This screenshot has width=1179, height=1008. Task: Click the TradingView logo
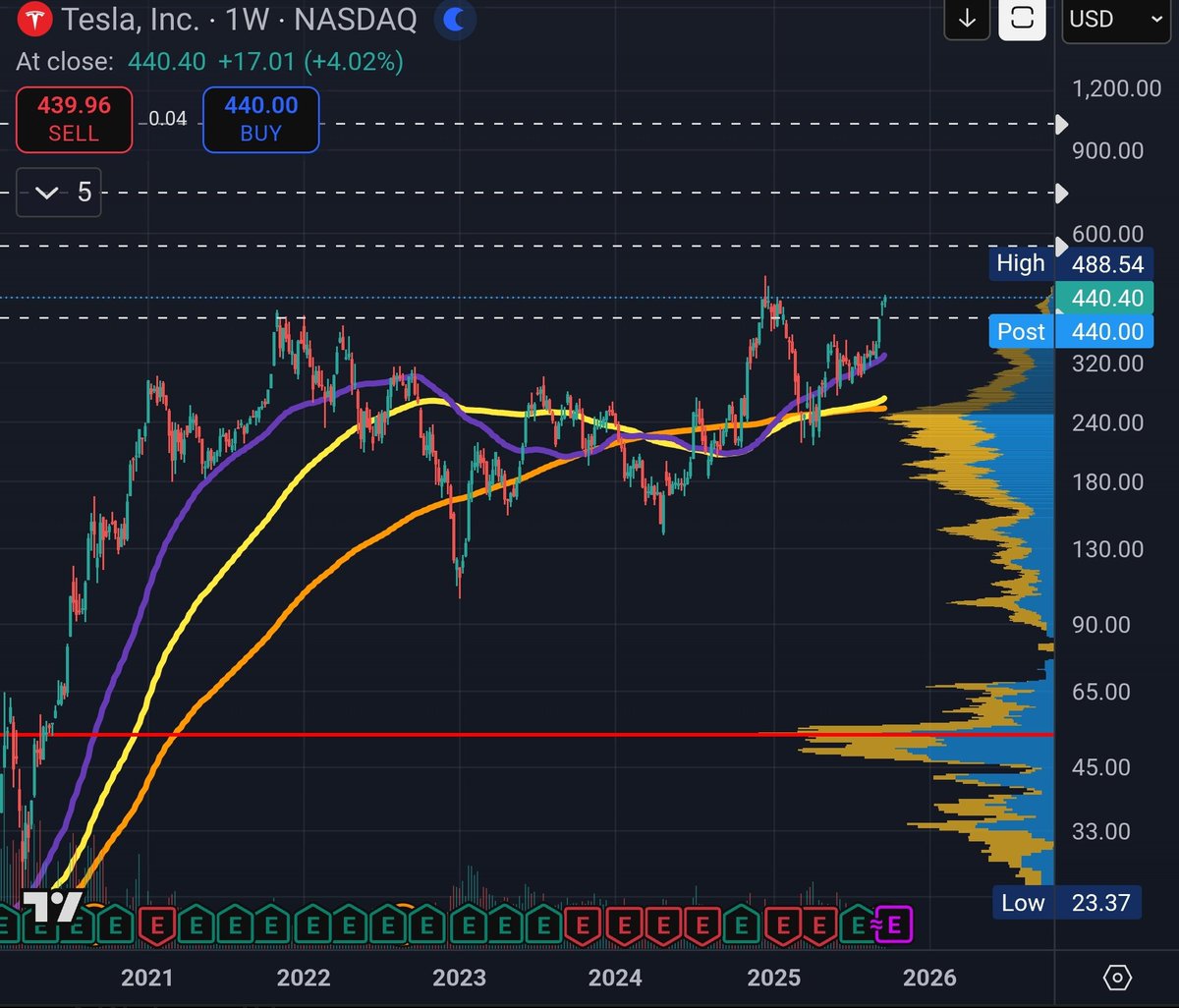click(51, 906)
